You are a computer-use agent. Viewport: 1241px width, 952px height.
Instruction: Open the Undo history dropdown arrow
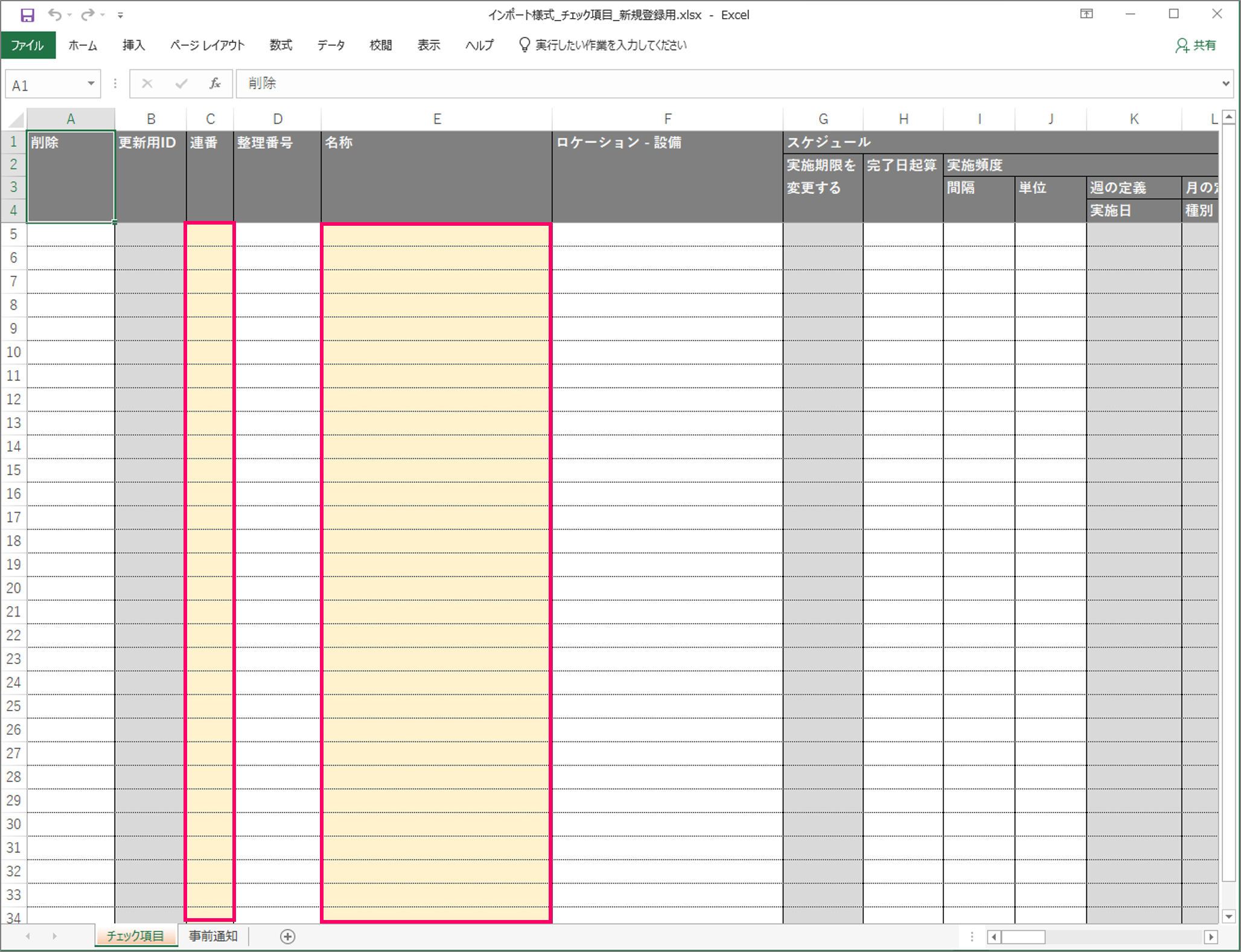pos(70,15)
